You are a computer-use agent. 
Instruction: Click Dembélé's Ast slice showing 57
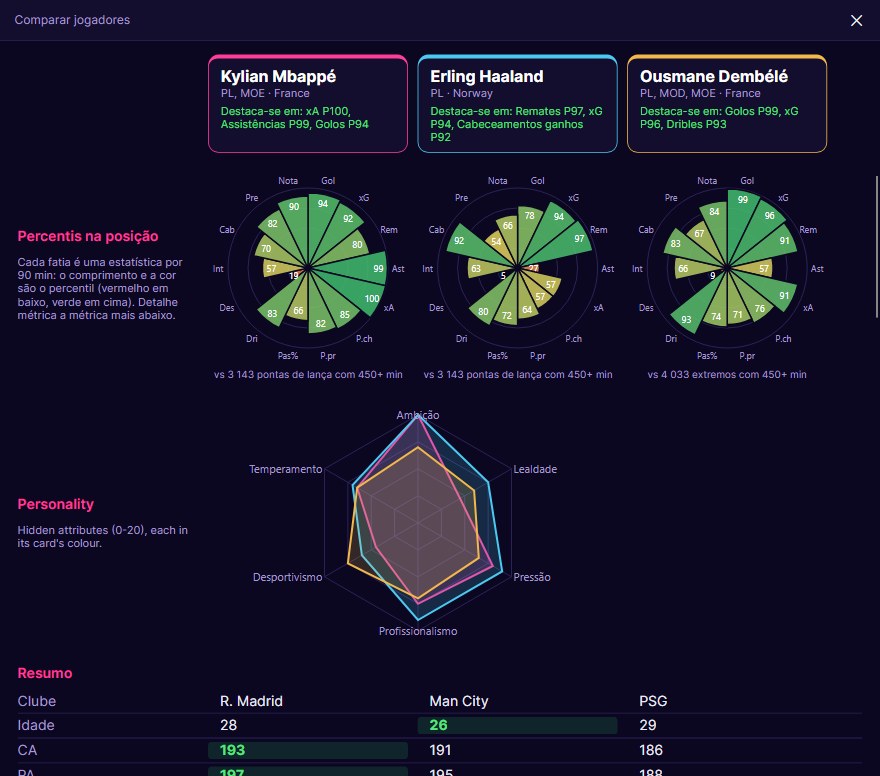click(758, 268)
